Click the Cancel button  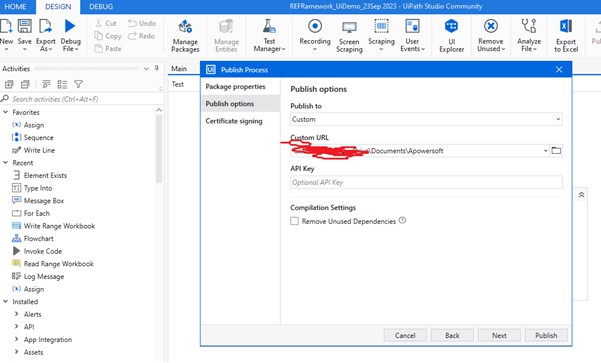point(405,335)
